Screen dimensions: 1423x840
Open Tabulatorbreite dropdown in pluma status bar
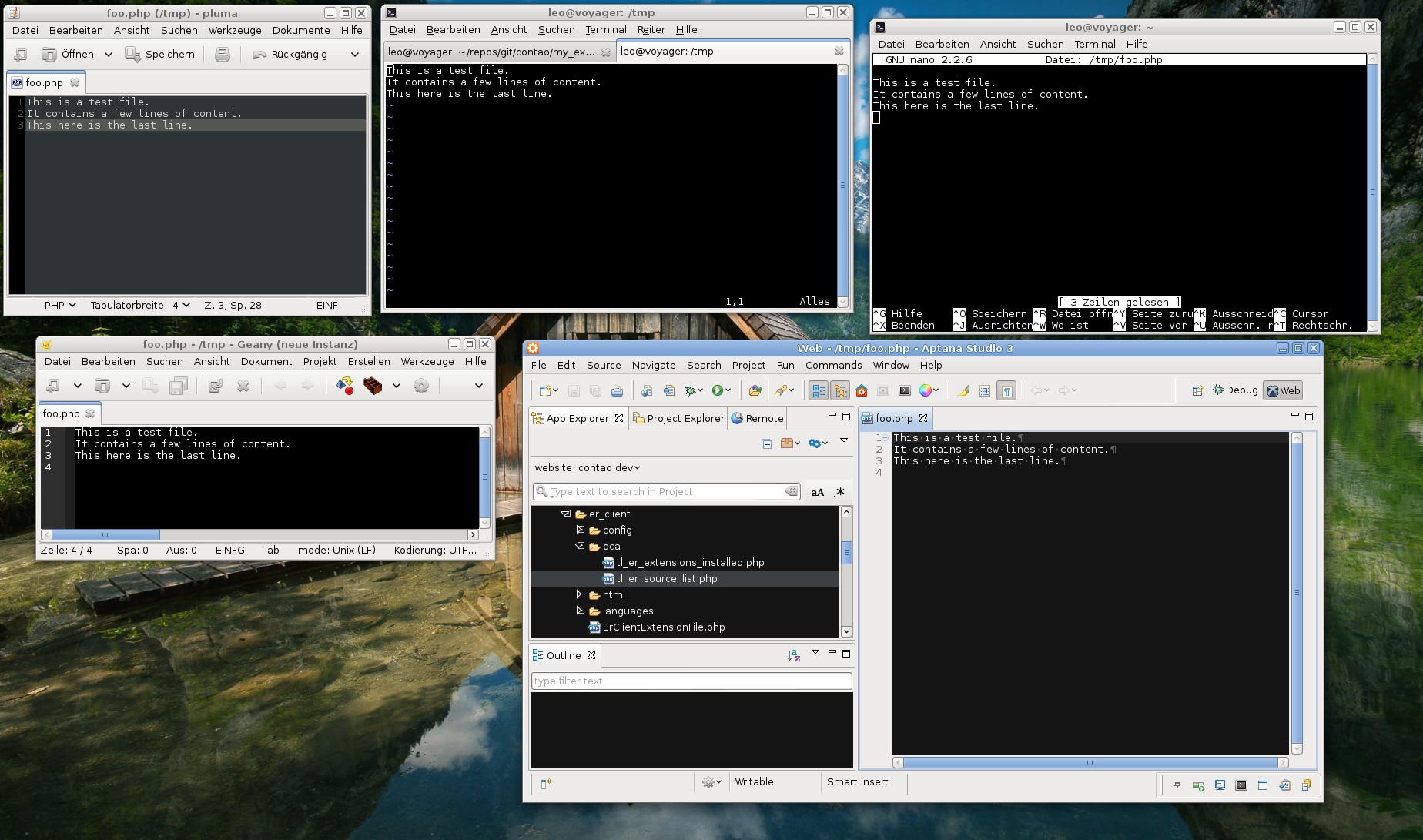point(139,305)
